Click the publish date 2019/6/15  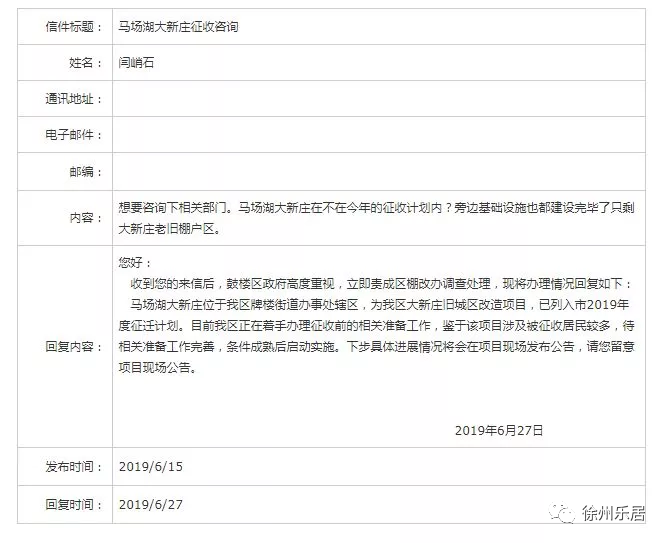click(151, 467)
